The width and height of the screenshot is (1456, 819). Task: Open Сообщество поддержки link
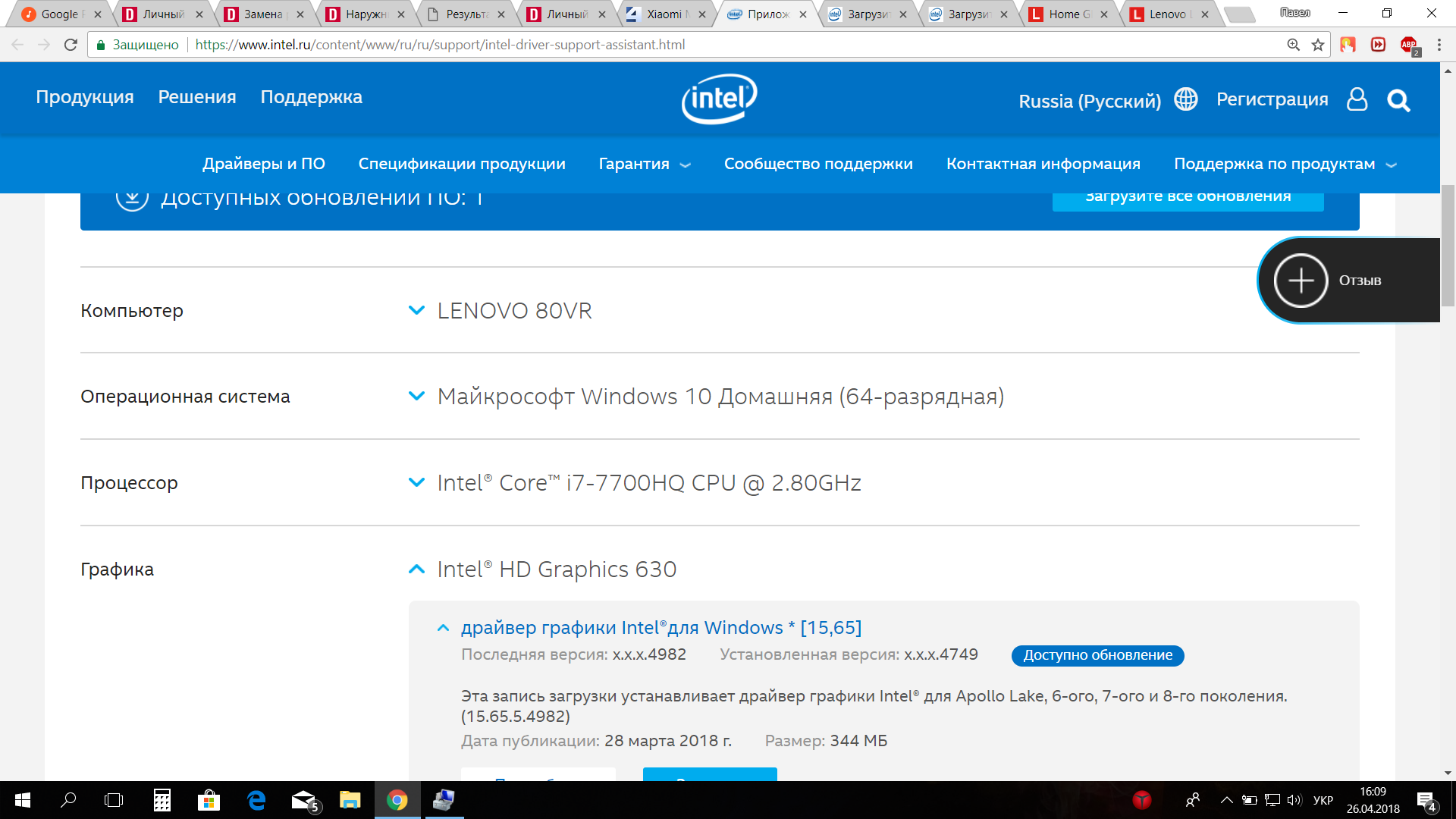pos(818,164)
